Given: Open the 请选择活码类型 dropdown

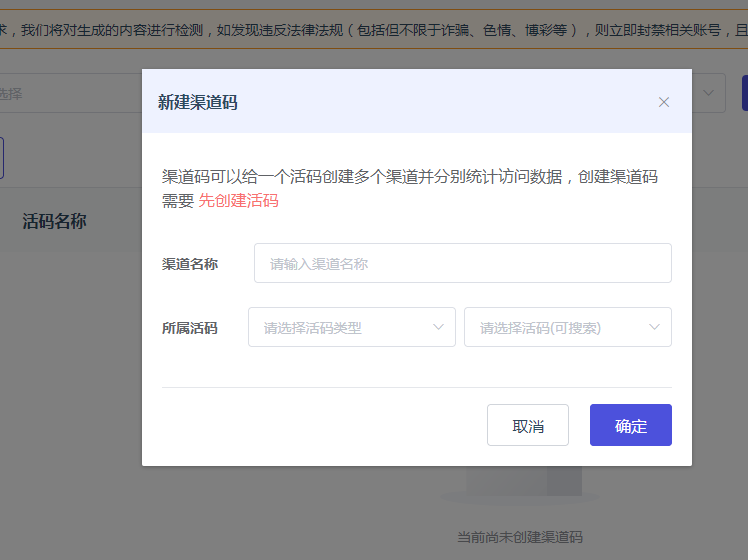Looking at the screenshot, I should click(x=352, y=327).
